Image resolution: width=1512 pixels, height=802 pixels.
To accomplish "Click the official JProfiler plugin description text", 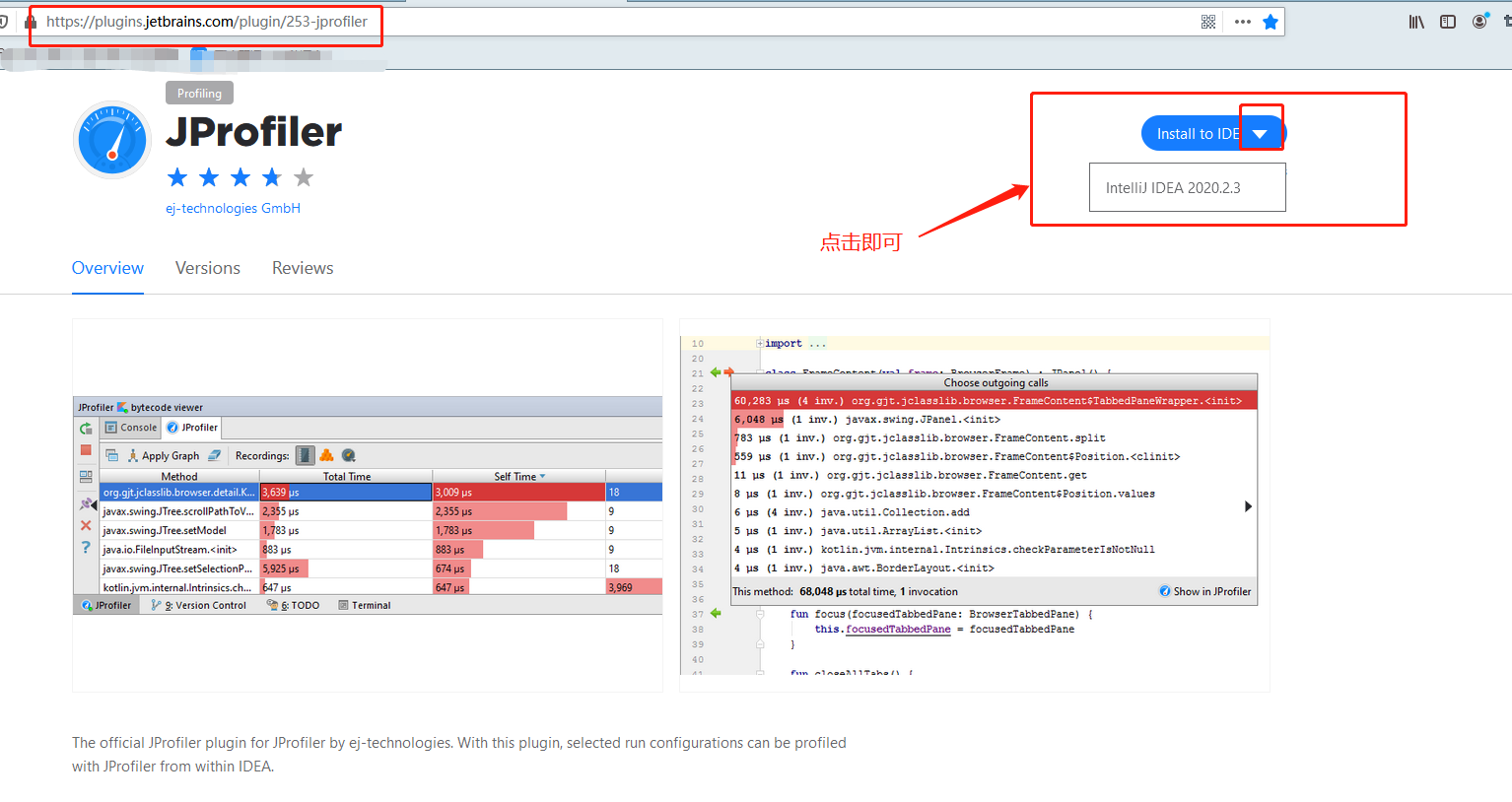I will (459, 755).
